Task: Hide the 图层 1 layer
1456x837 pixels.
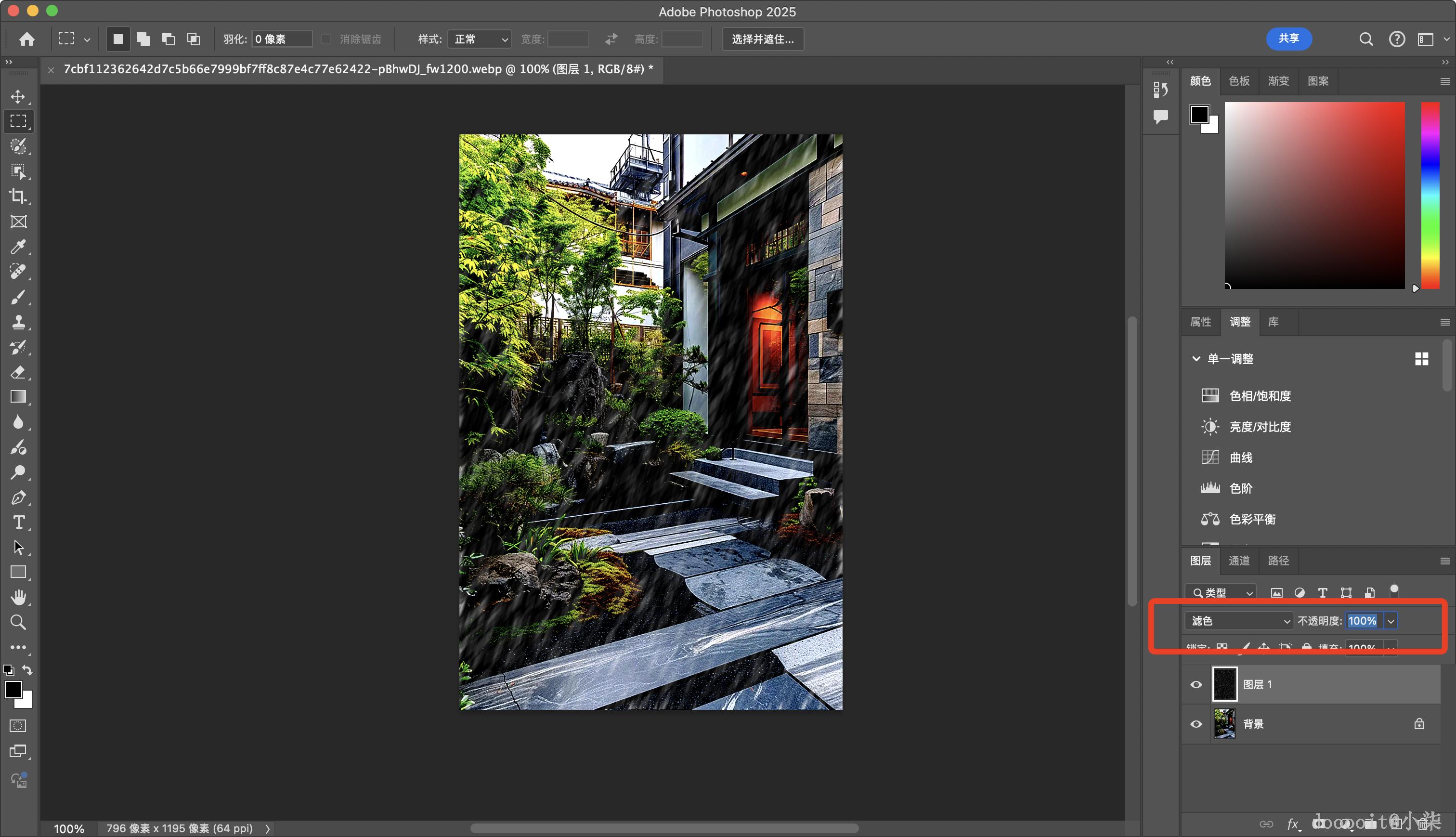Action: point(1196,685)
